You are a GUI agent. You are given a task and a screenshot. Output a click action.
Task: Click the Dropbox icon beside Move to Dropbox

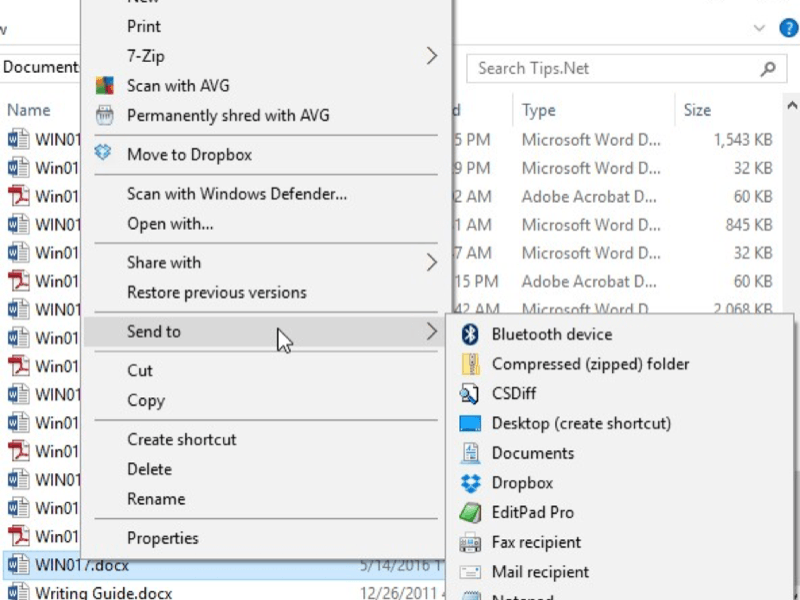103,153
